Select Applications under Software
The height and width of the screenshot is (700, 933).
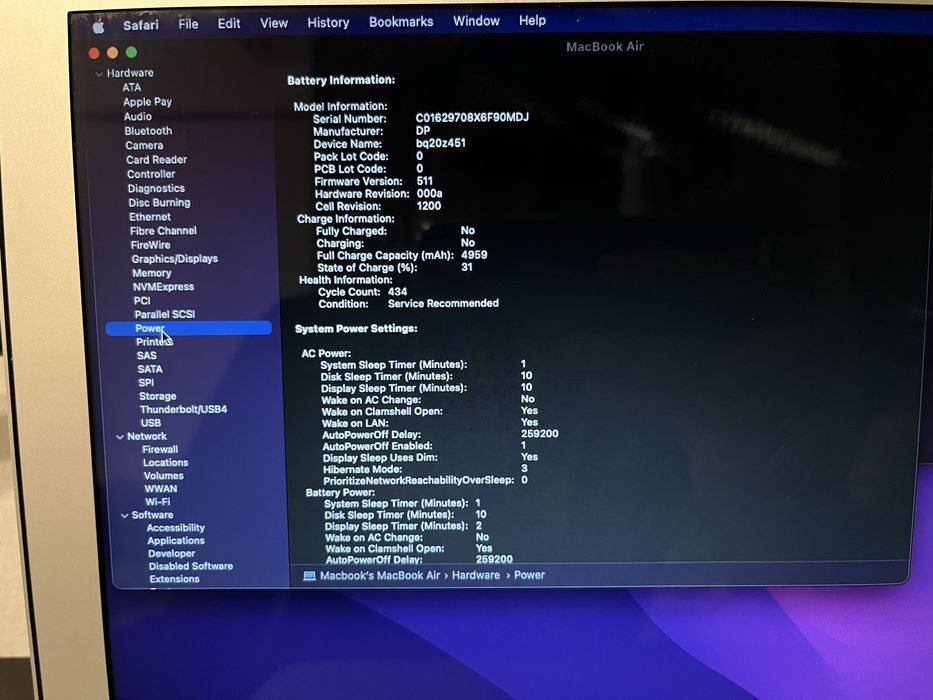tap(176, 540)
